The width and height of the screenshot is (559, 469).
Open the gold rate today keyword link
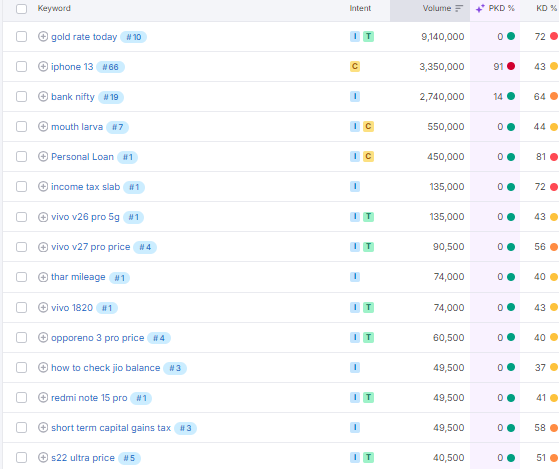(84, 37)
